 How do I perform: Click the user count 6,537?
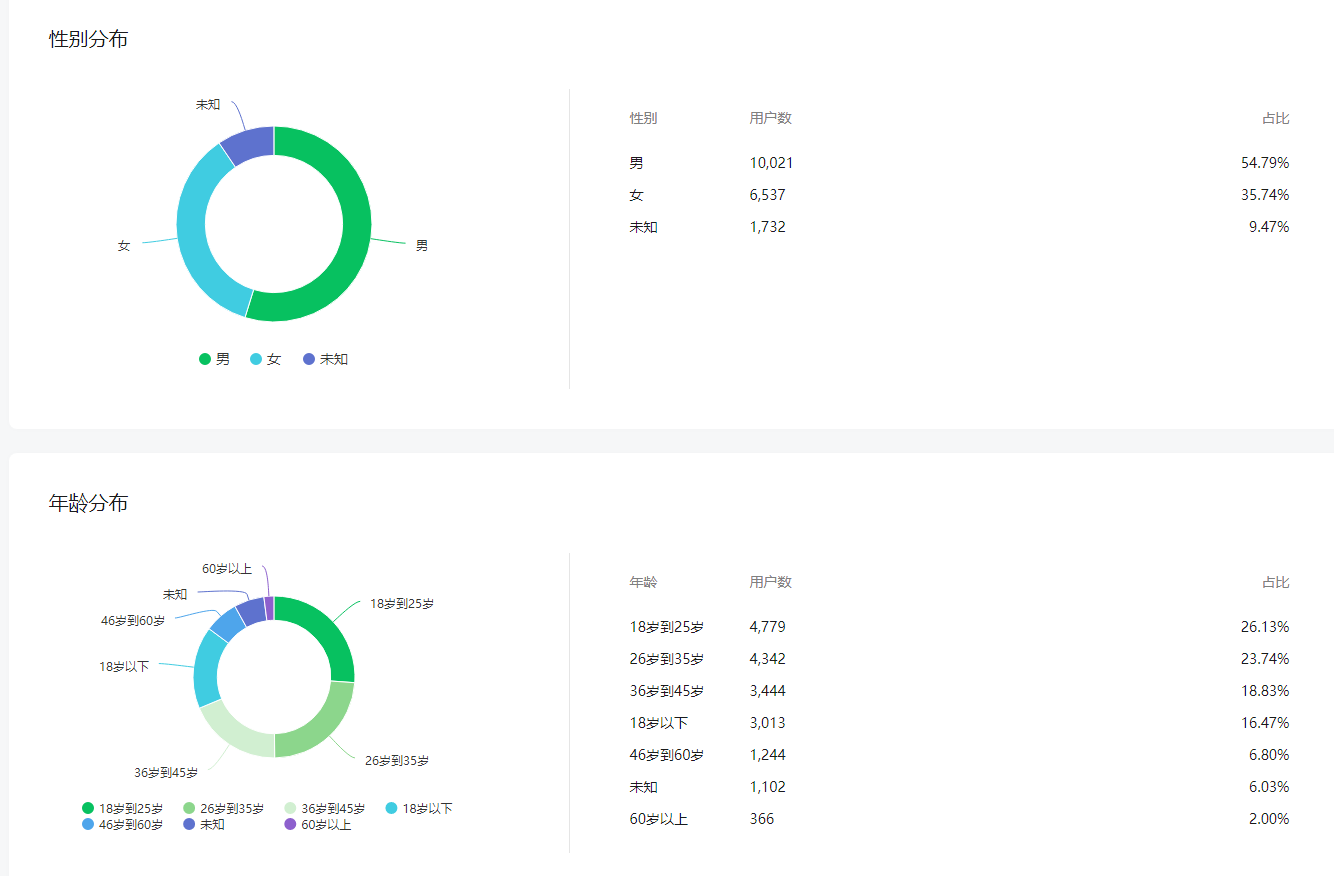point(767,195)
